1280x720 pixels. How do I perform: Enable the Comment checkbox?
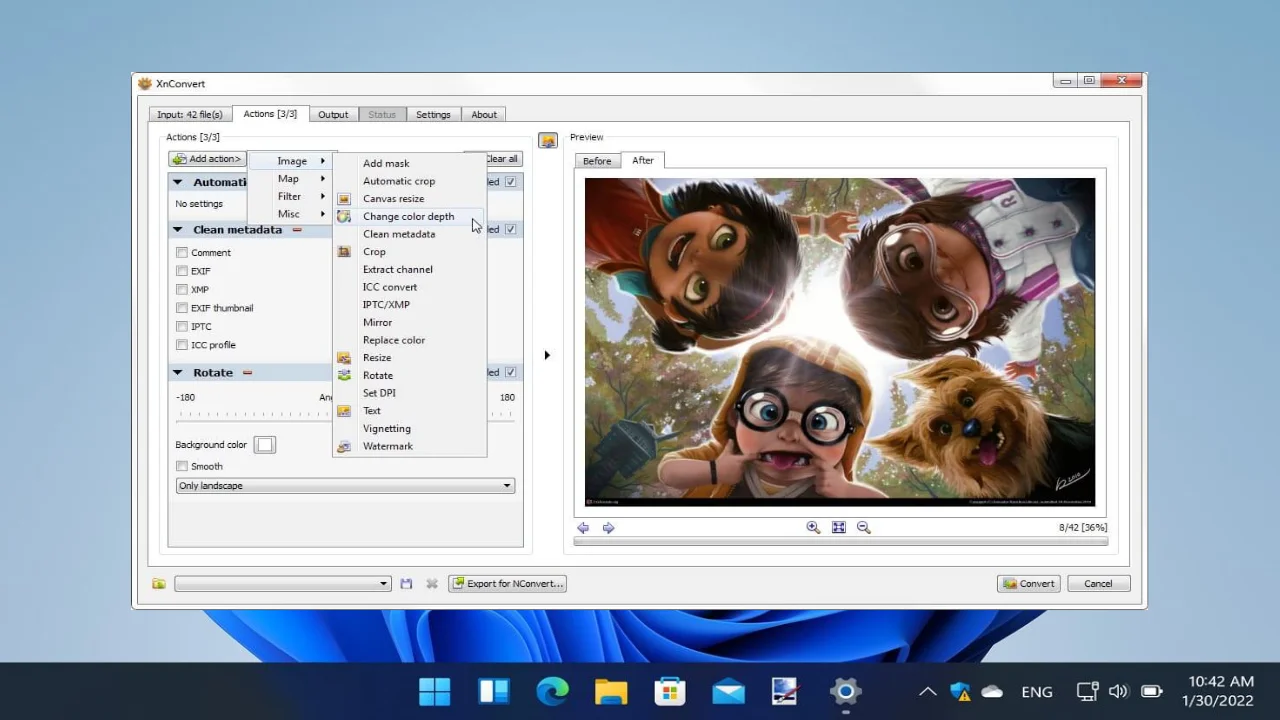pyautogui.click(x=182, y=253)
